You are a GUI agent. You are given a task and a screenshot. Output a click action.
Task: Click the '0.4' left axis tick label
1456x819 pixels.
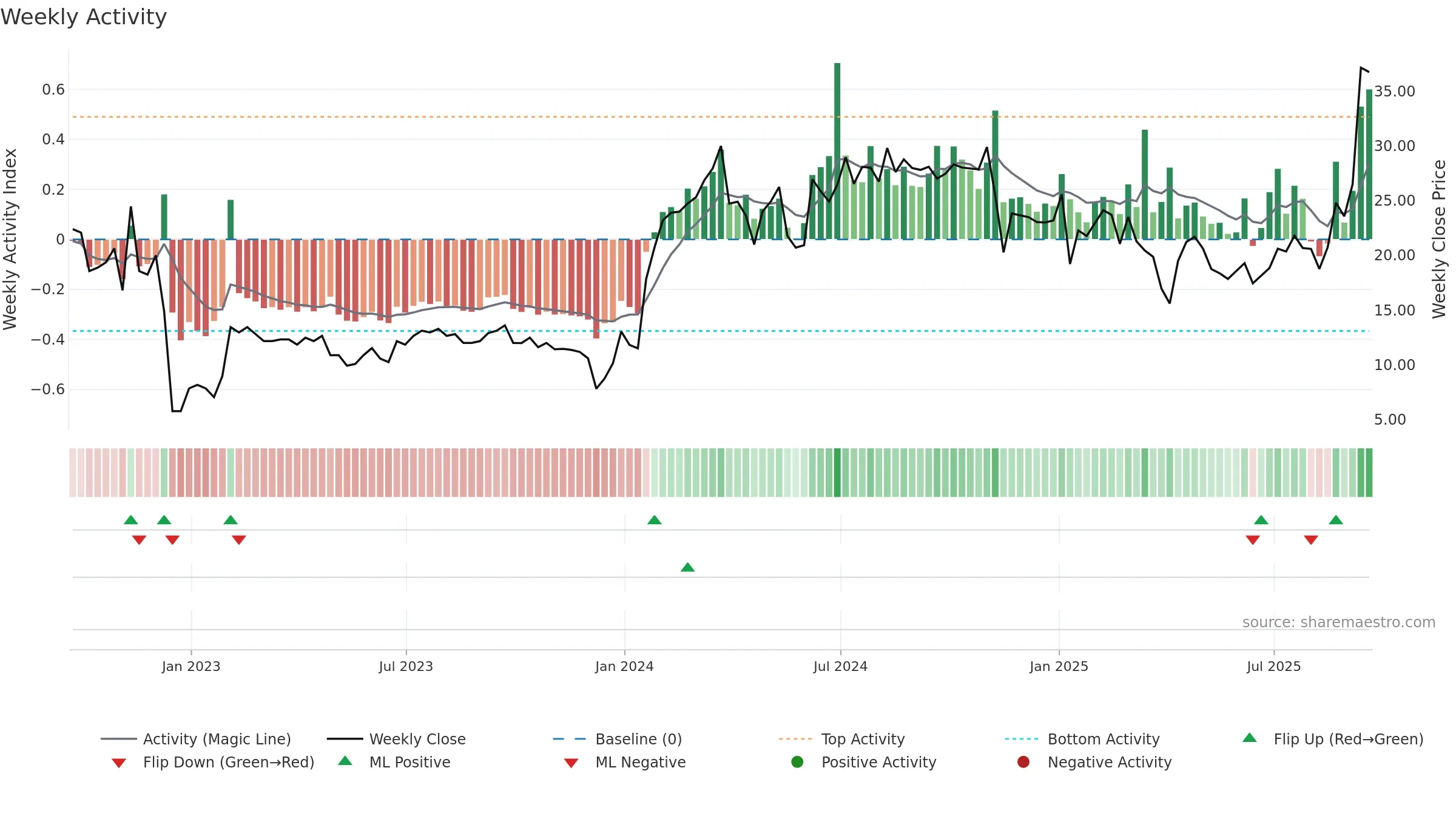53,140
